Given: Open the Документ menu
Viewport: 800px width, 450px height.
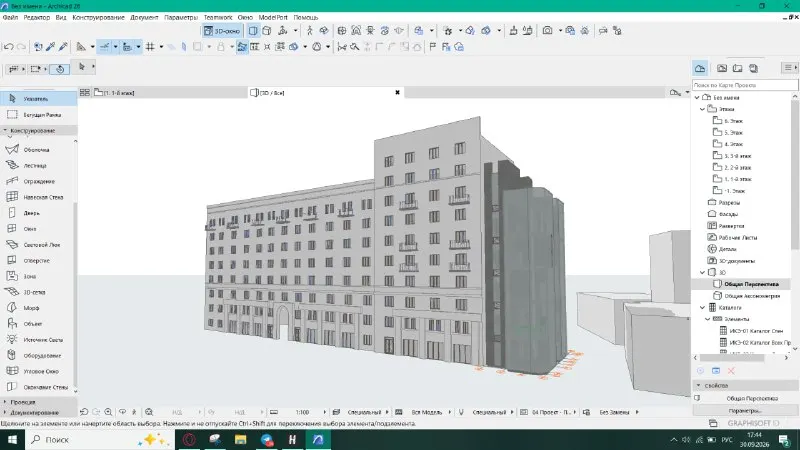Looking at the screenshot, I should point(144,17).
